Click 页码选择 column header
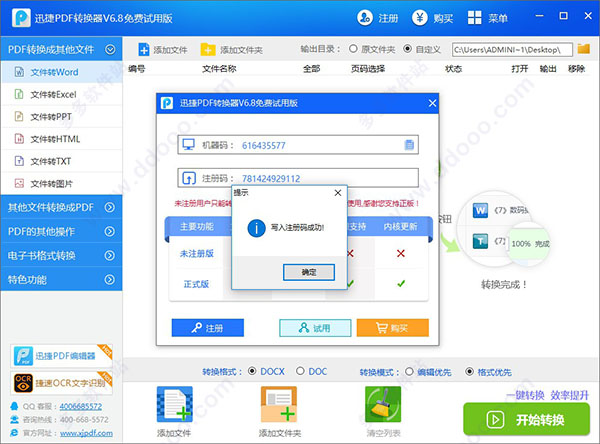 coord(368,69)
